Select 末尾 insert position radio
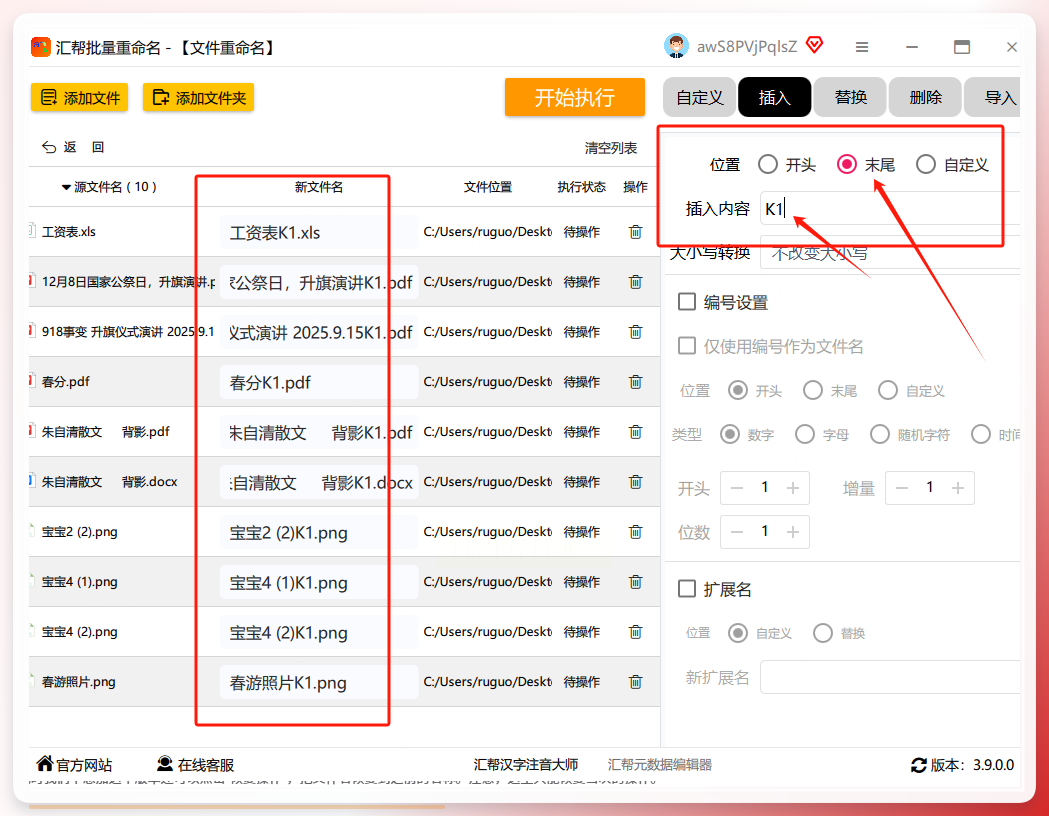This screenshot has height=816, width=1049. (847, 165)
